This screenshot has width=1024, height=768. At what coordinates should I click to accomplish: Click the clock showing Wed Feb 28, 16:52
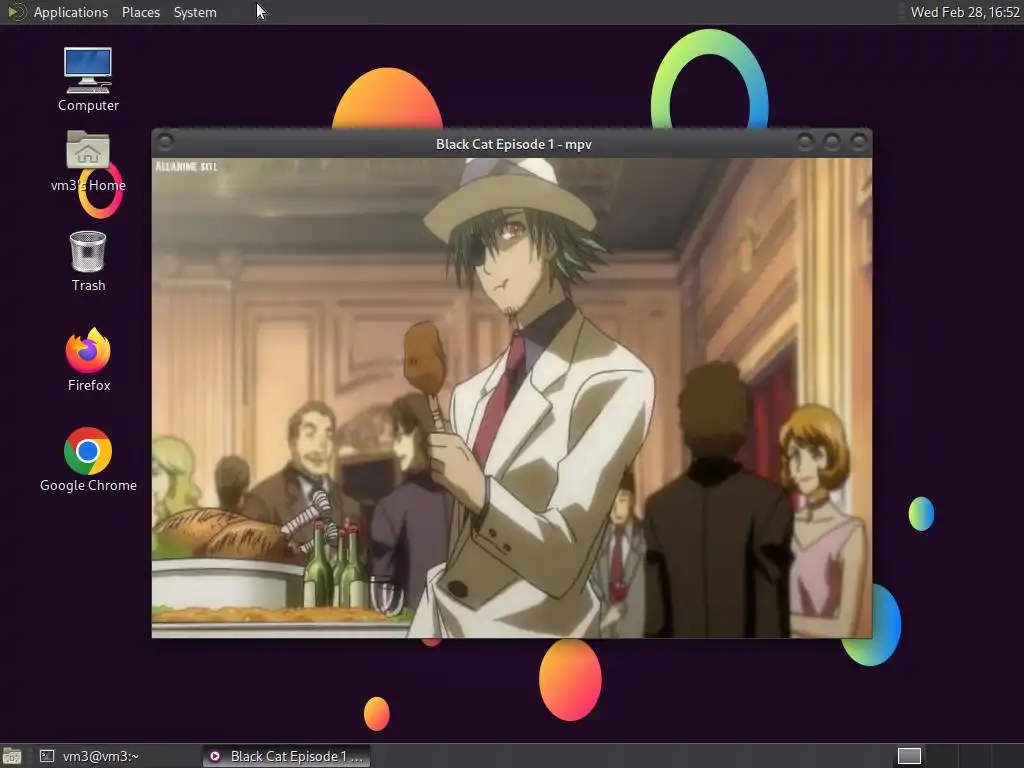click(965, 12)
